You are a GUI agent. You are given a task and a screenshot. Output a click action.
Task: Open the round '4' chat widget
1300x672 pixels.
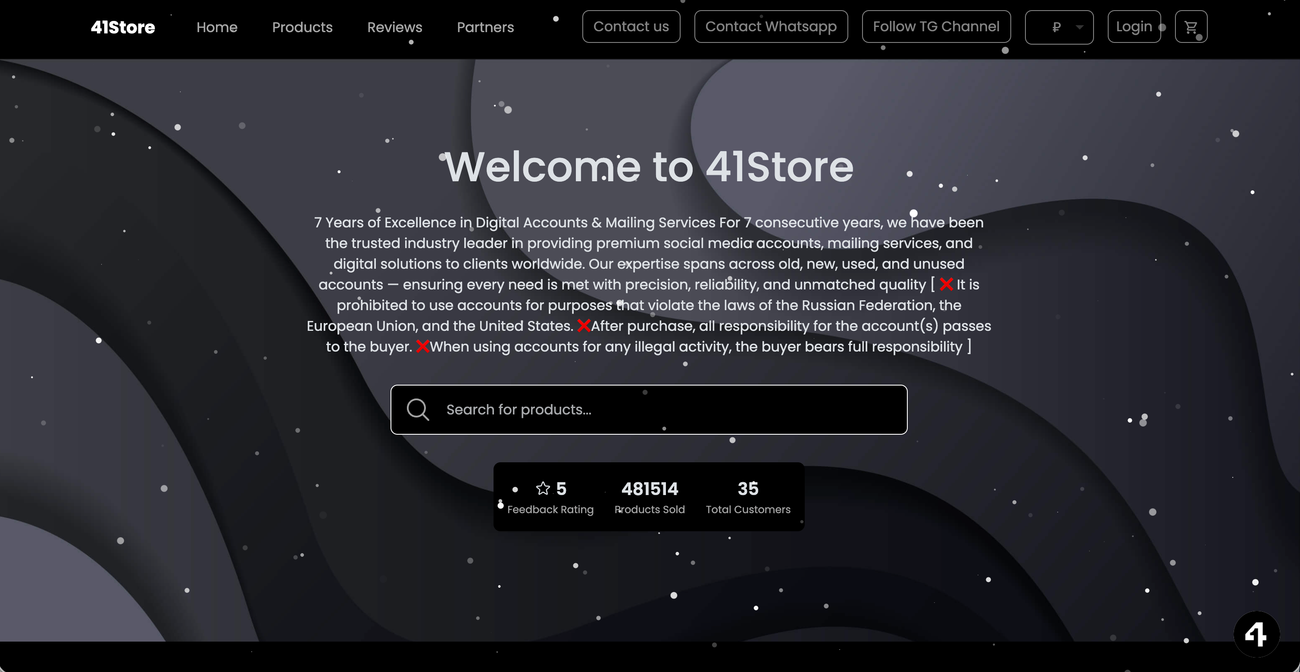[1256, 634]
